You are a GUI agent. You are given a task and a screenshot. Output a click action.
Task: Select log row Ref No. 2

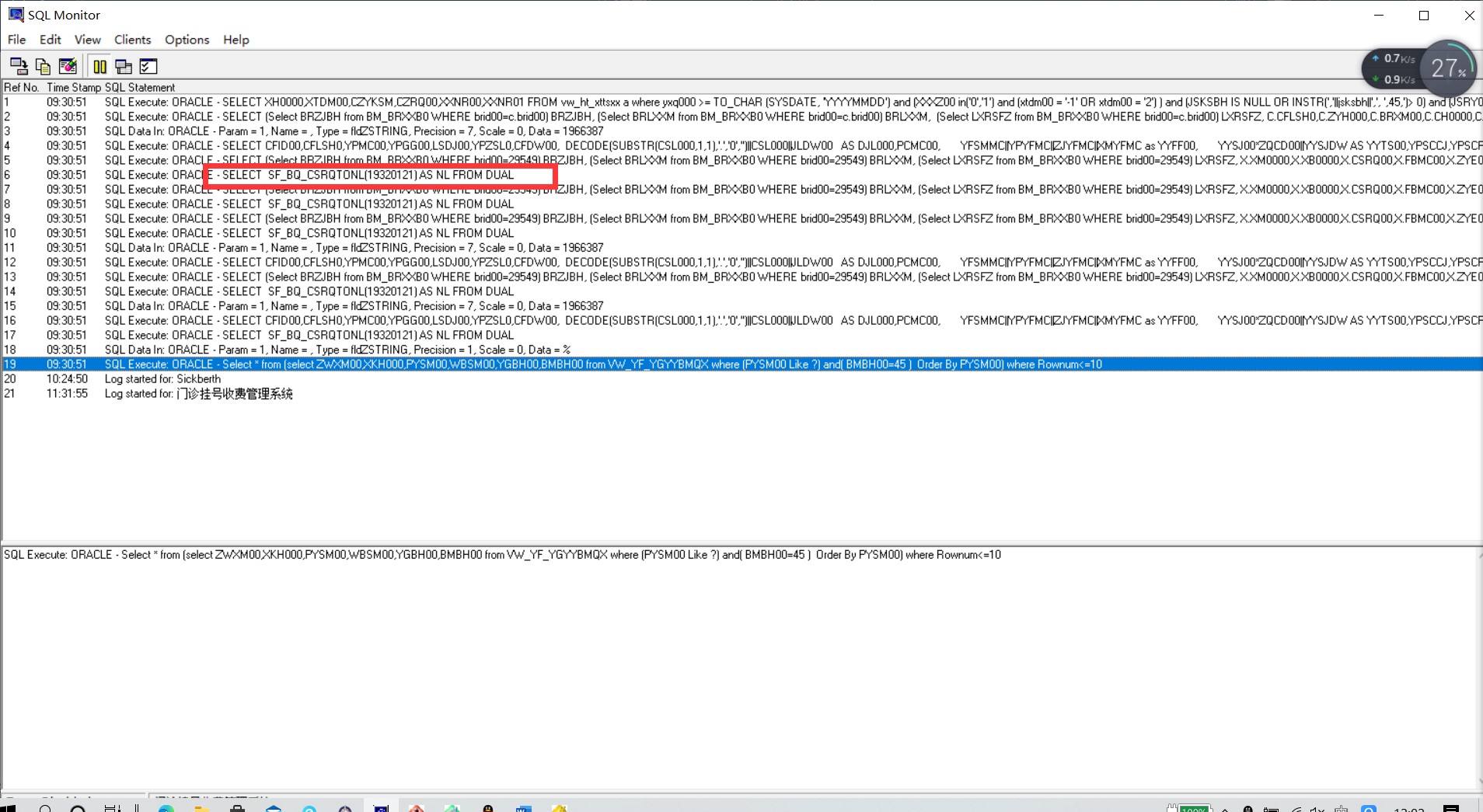click(742, 117)
